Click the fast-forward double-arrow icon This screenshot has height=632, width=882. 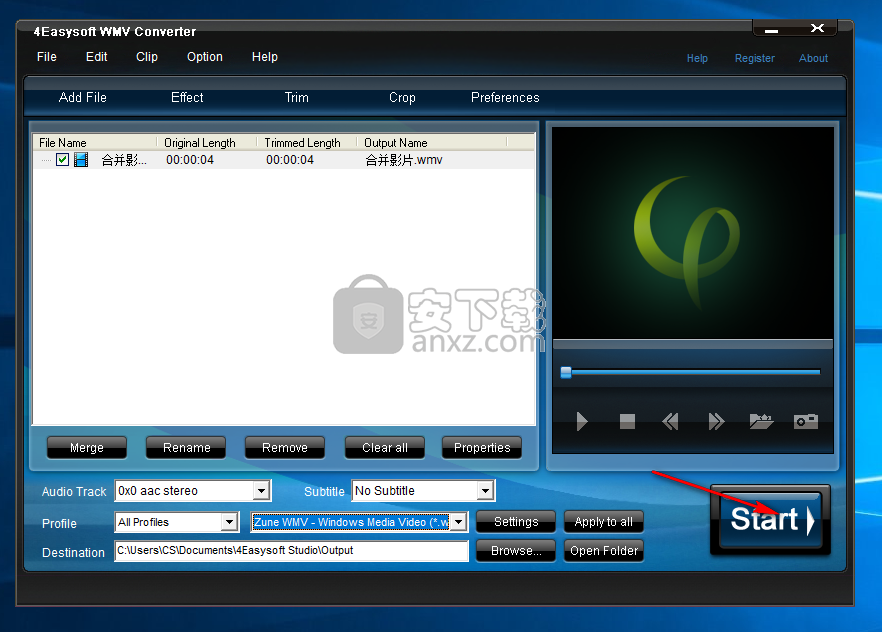pyautogui.click(x=716, y=421)
